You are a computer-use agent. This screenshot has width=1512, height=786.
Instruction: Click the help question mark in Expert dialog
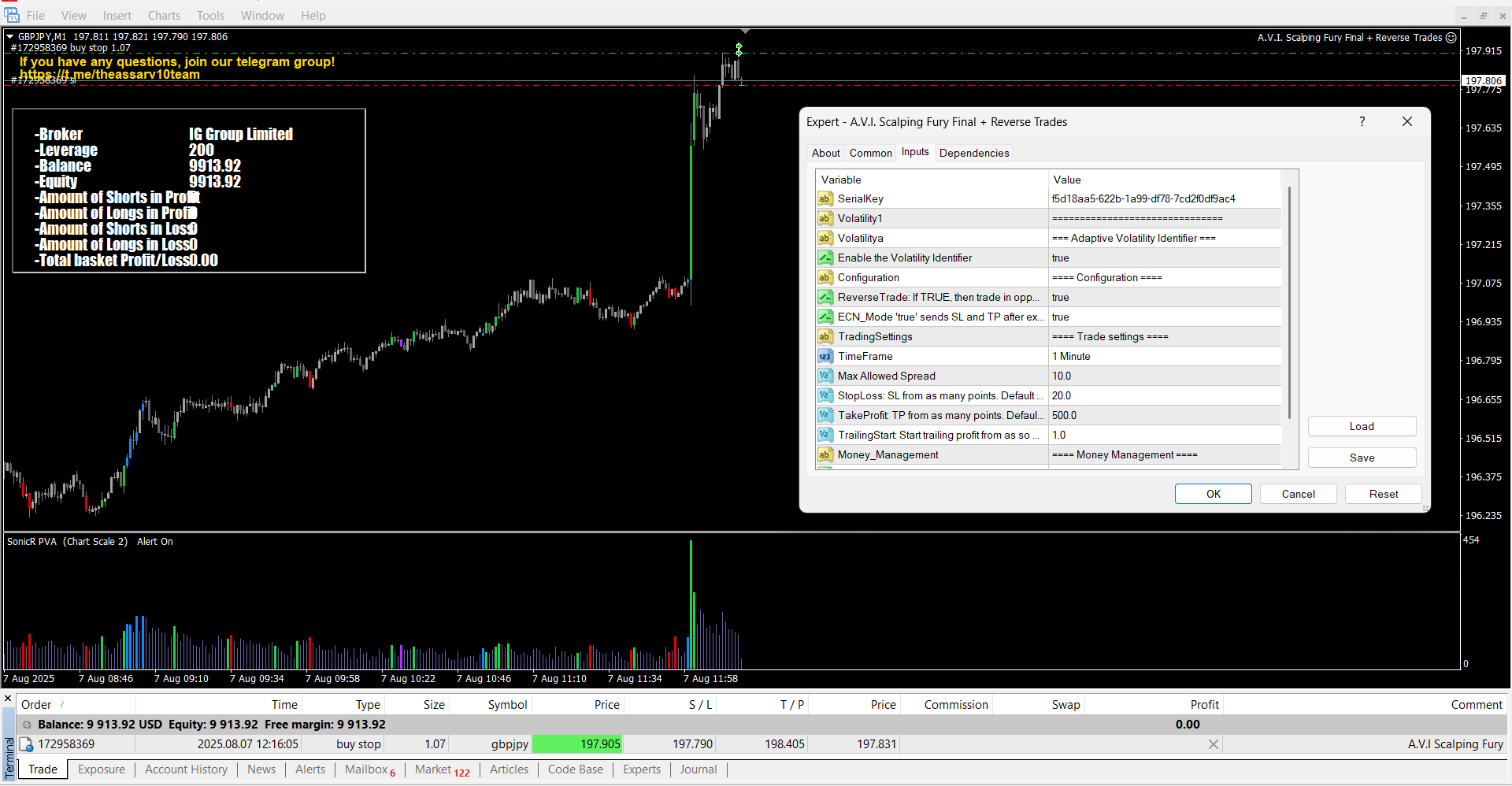[x=1362, y=121]
